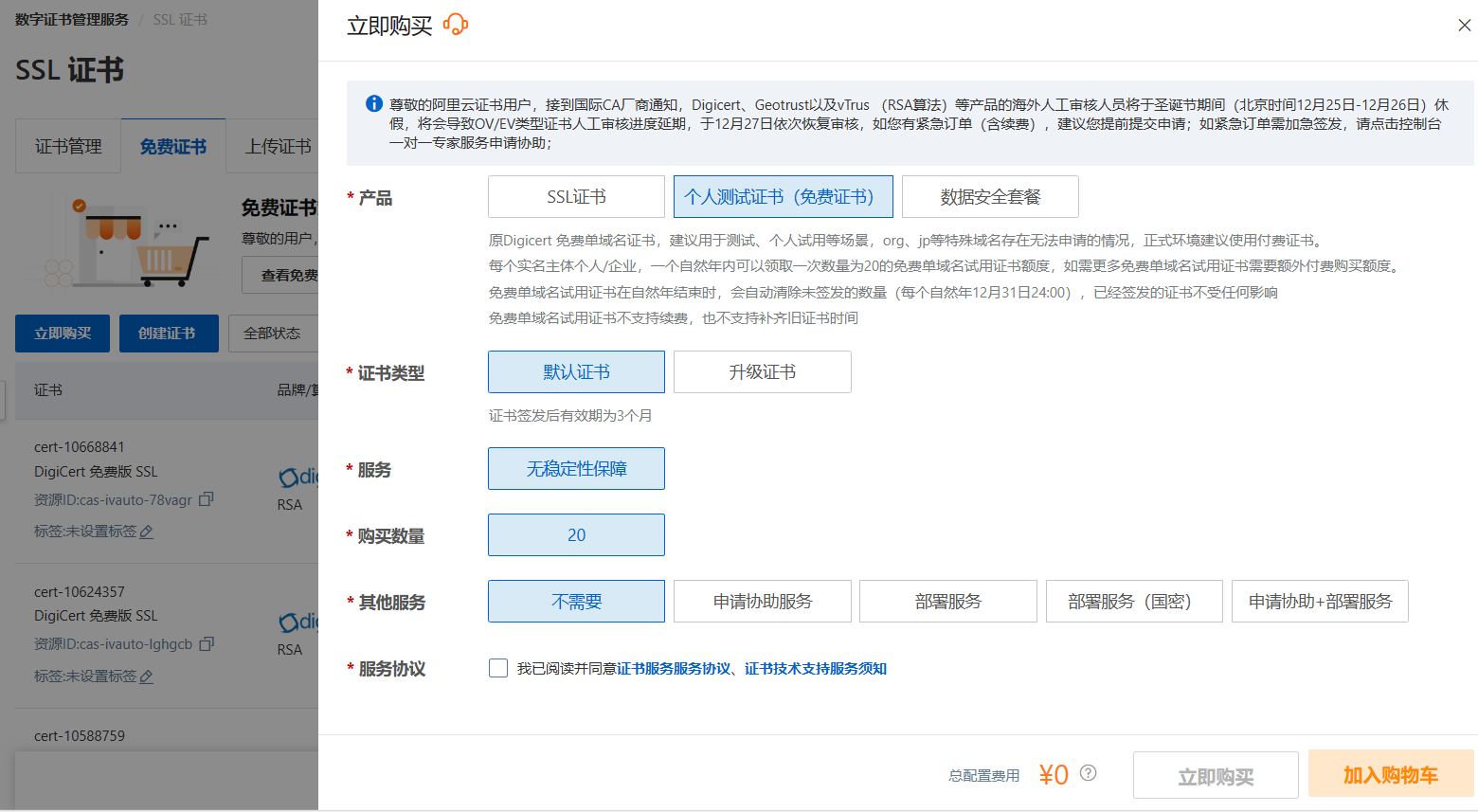
Task: Select 申请协助服务 option
Action: 763,601
